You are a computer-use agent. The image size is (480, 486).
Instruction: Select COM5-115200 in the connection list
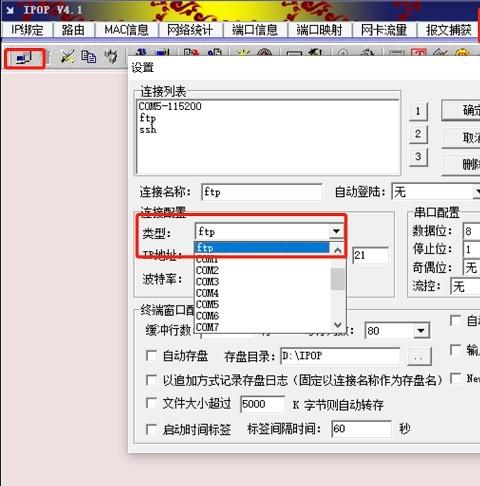tap(170, 106)
